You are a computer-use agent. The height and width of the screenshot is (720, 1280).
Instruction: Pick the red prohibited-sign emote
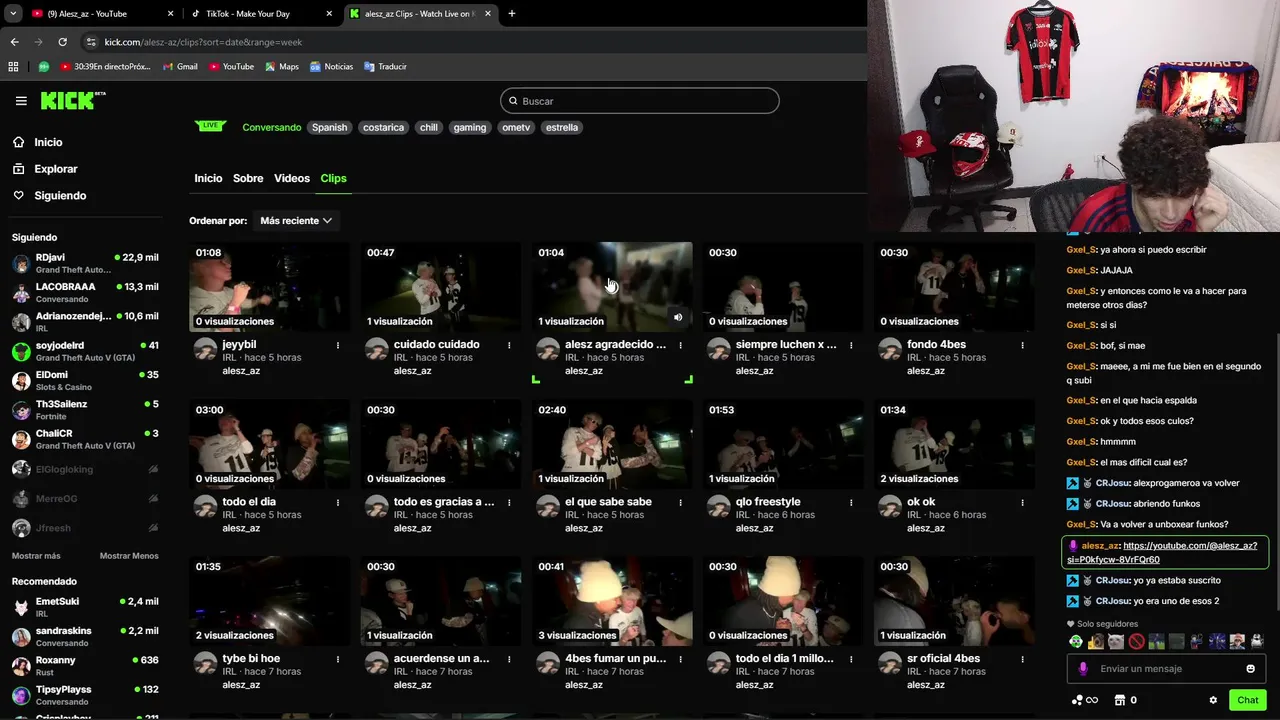pyautogui.click(x=1136, y=642)
